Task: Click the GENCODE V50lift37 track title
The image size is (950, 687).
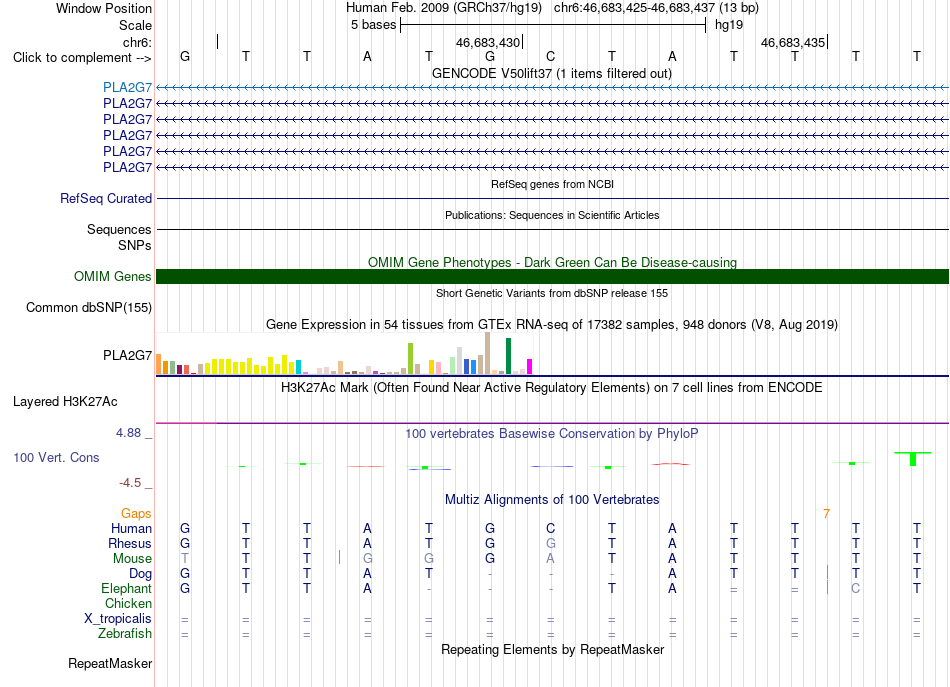Action: pos(551,73)
